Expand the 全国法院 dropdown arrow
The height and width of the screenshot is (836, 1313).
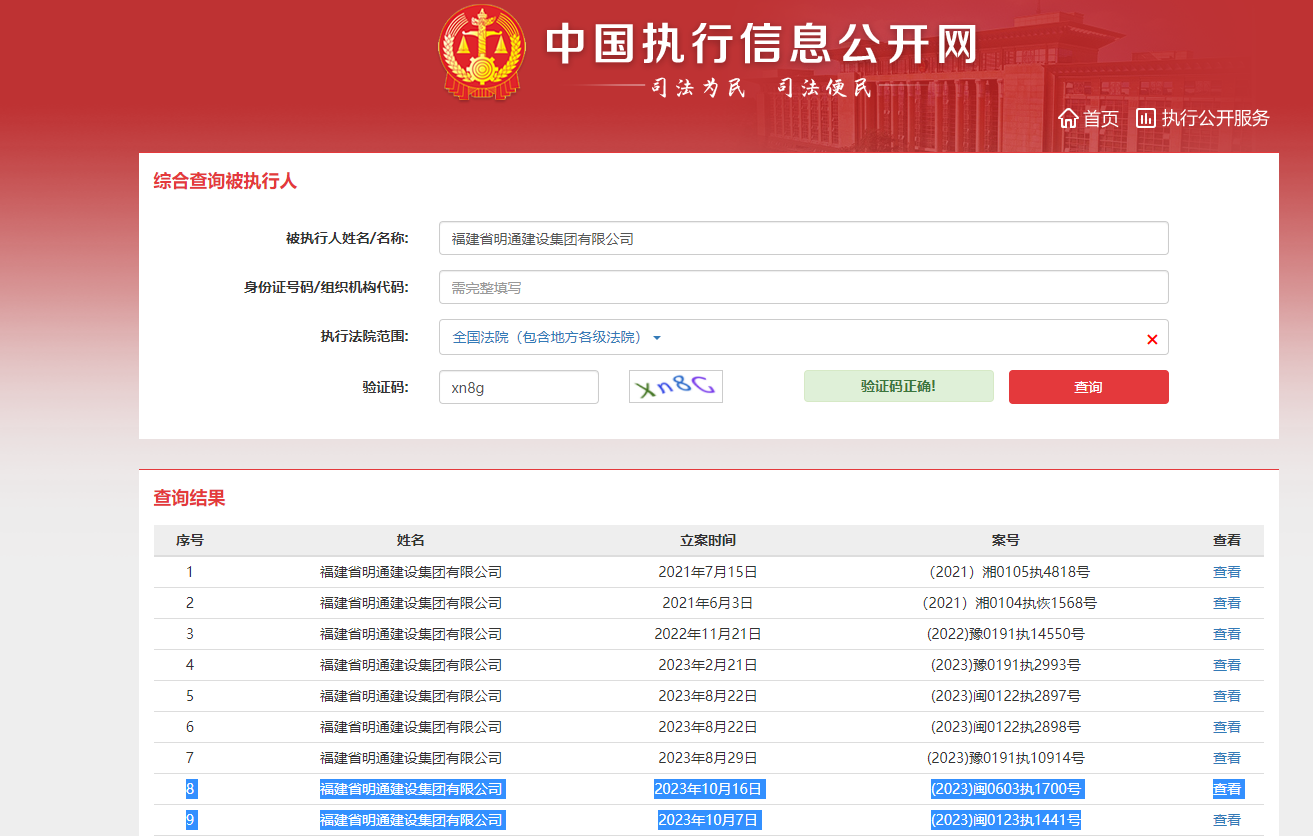point(657,338)
